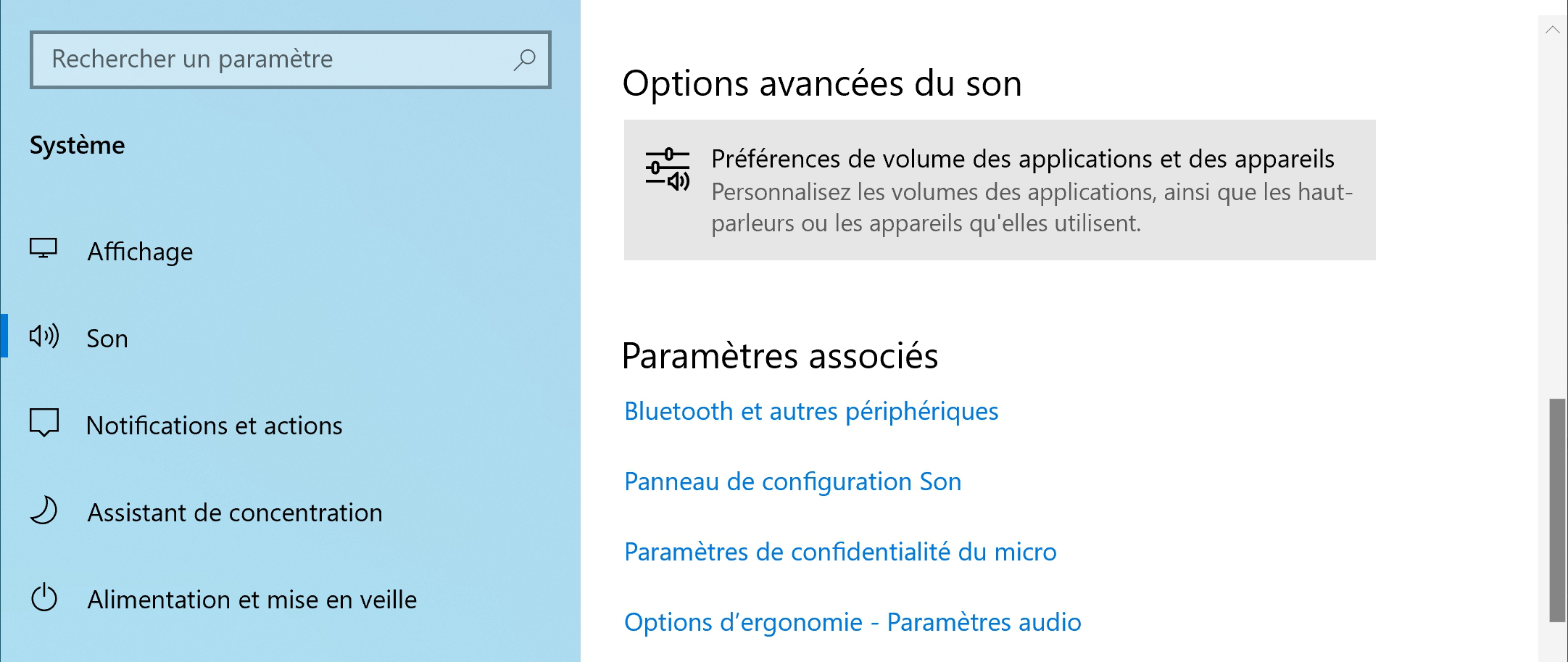Screen dimensions: 1568x662
Task: Select the Affichage monitor icon
Action: point(43,249)
